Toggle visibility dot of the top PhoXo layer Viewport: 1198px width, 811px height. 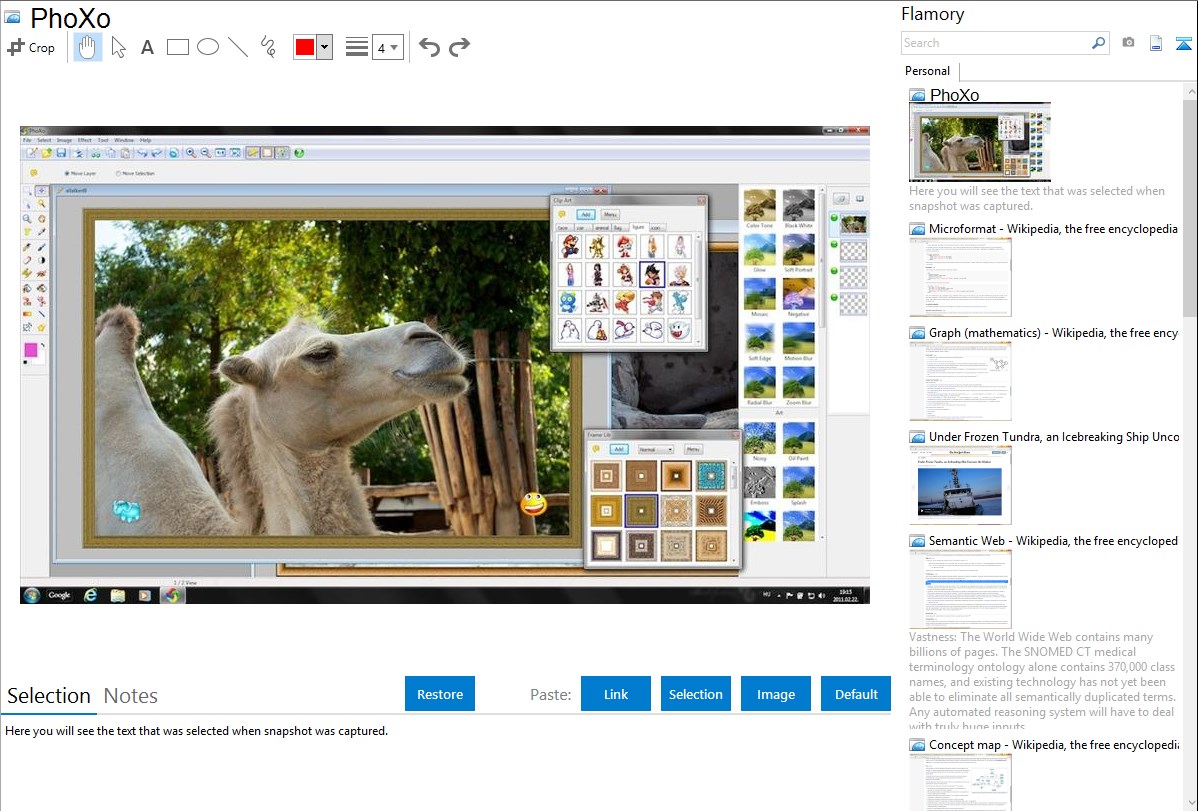point(834,219)
